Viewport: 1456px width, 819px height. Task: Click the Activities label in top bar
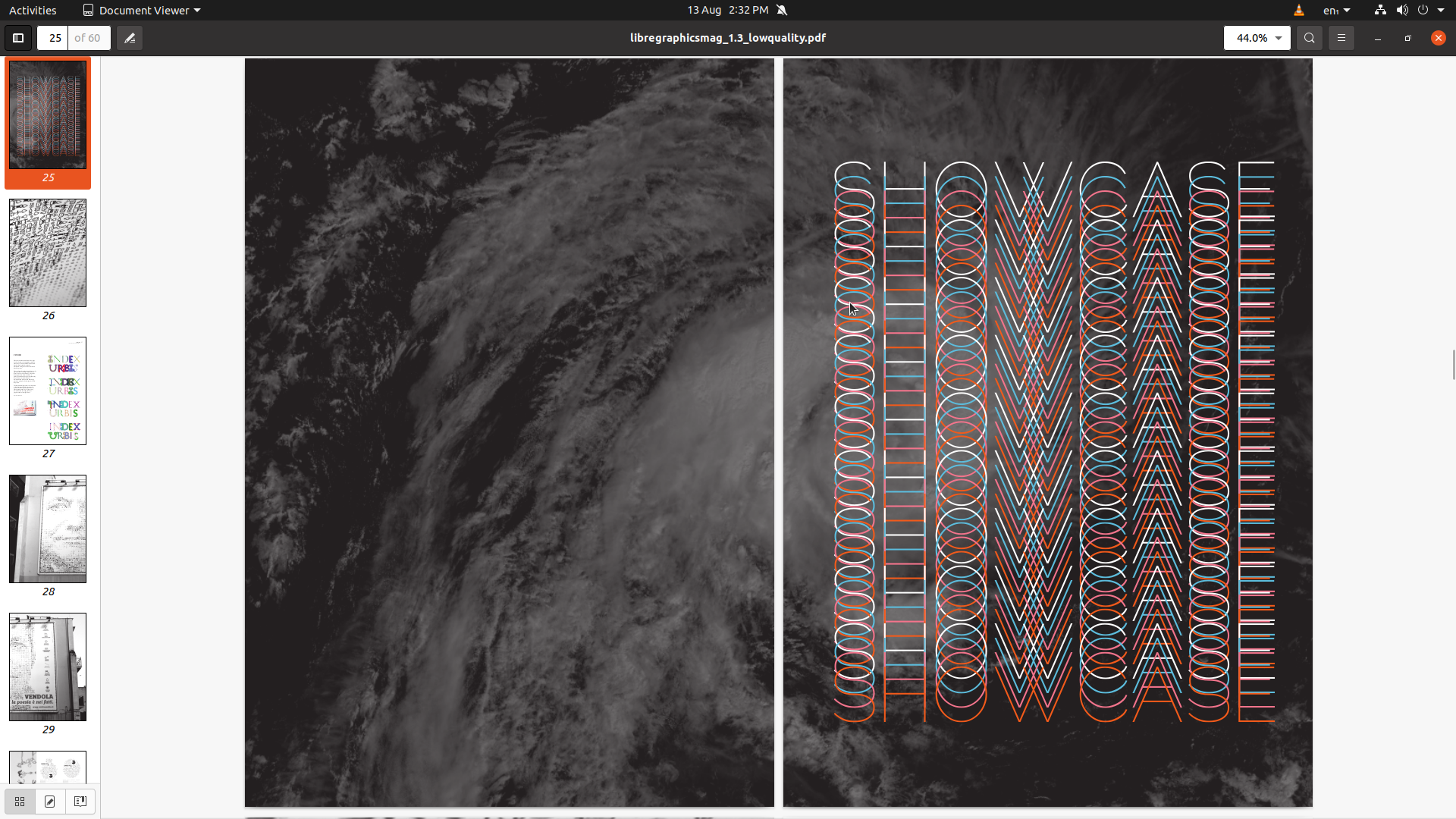(x=32, y=9)
